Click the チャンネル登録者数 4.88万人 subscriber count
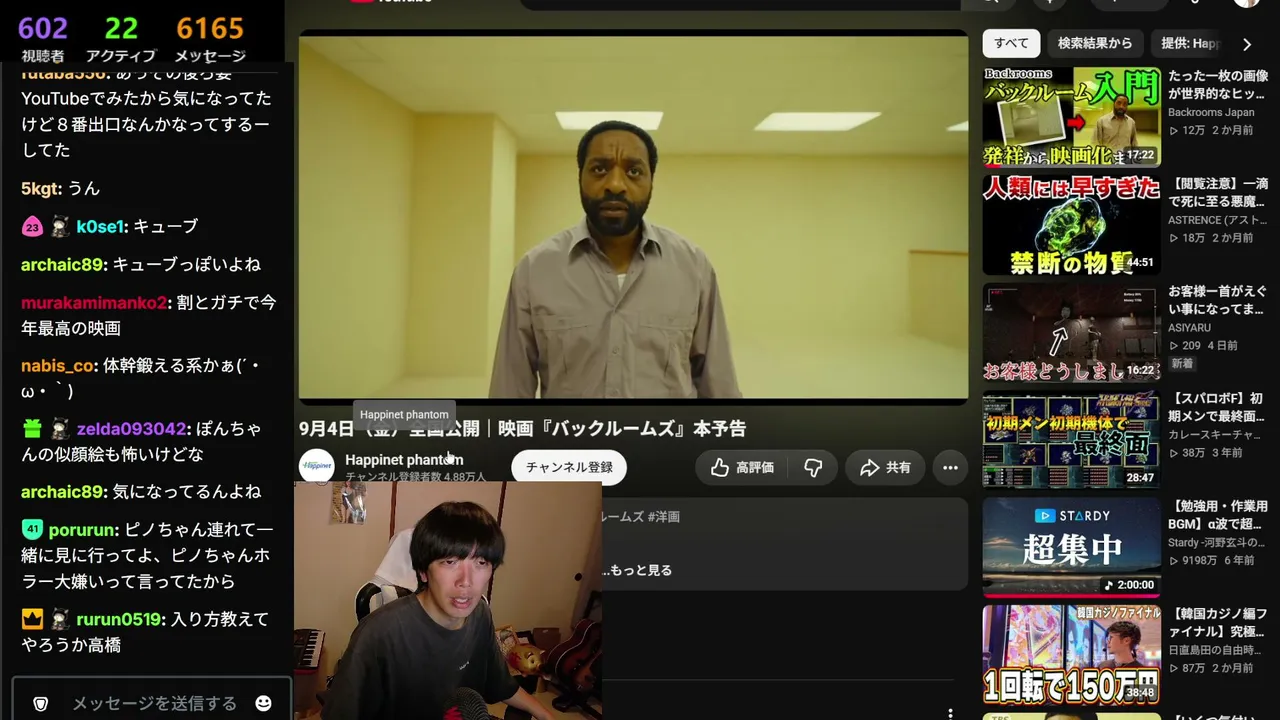1280x720 pixels. (415, 477)
